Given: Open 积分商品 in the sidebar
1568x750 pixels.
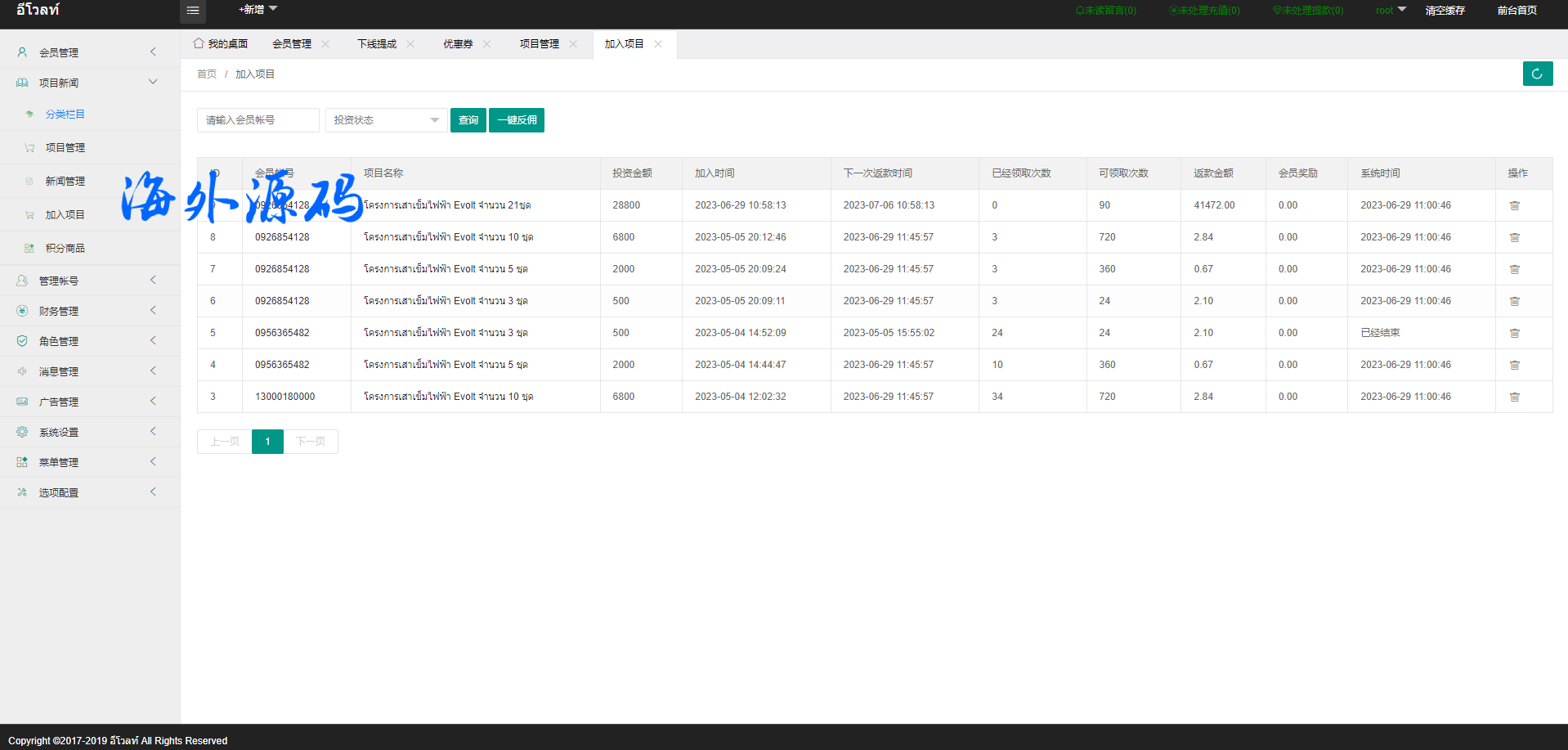Looking at the screenshot, I should [x=65, y=248].
